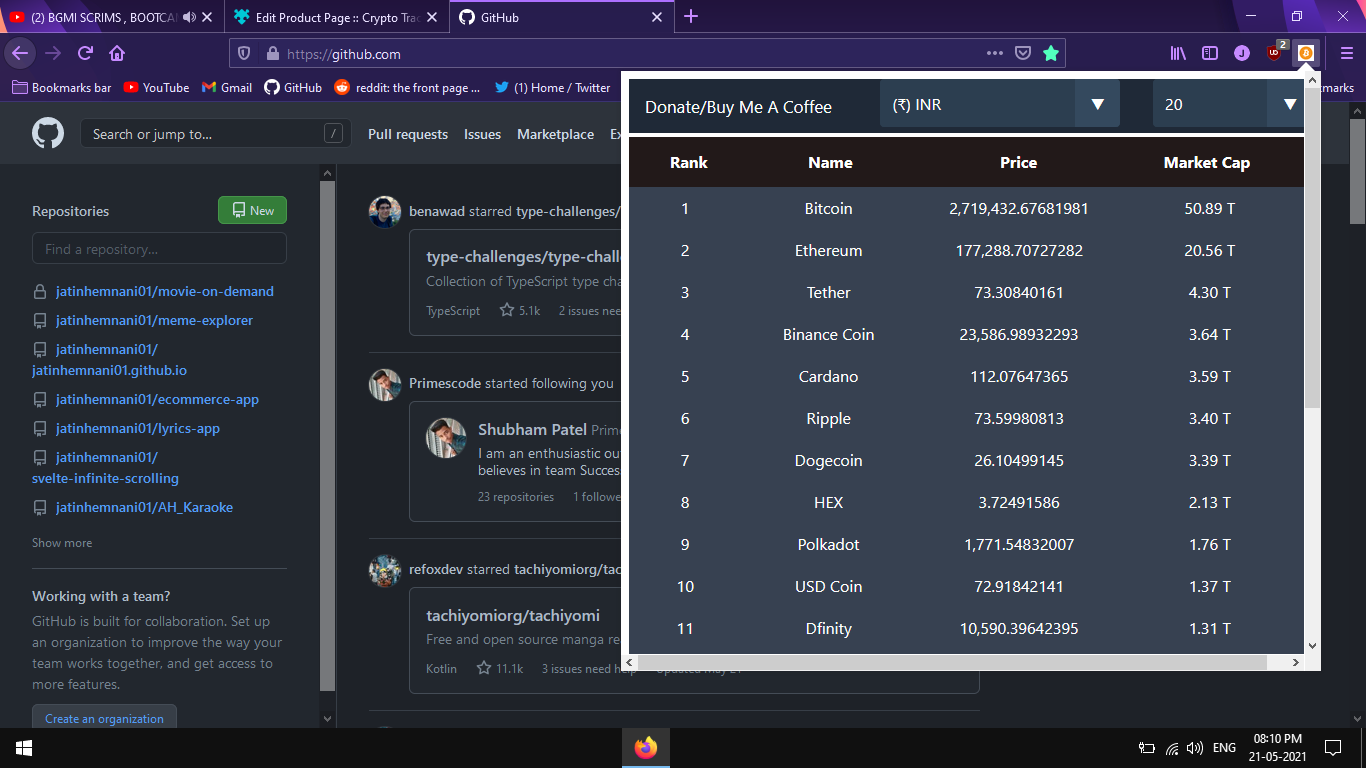Click the uBlock Origin extension icon
This screenshot has width=1366, height=768.
1275,53
